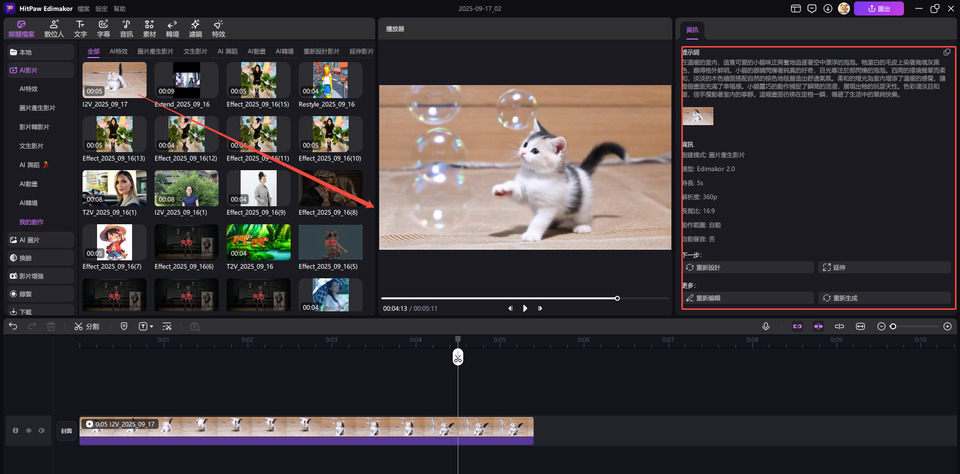960x474 pixels.
Task: Click the timeline zoom slider handle
Action: 893,326
